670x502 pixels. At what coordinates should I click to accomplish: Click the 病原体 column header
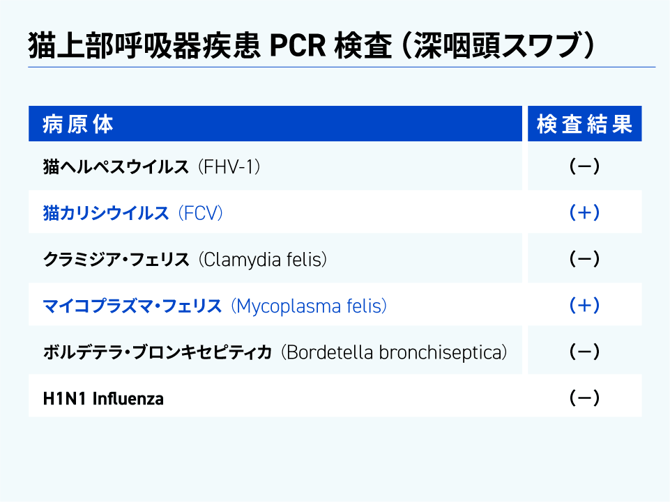78,124
